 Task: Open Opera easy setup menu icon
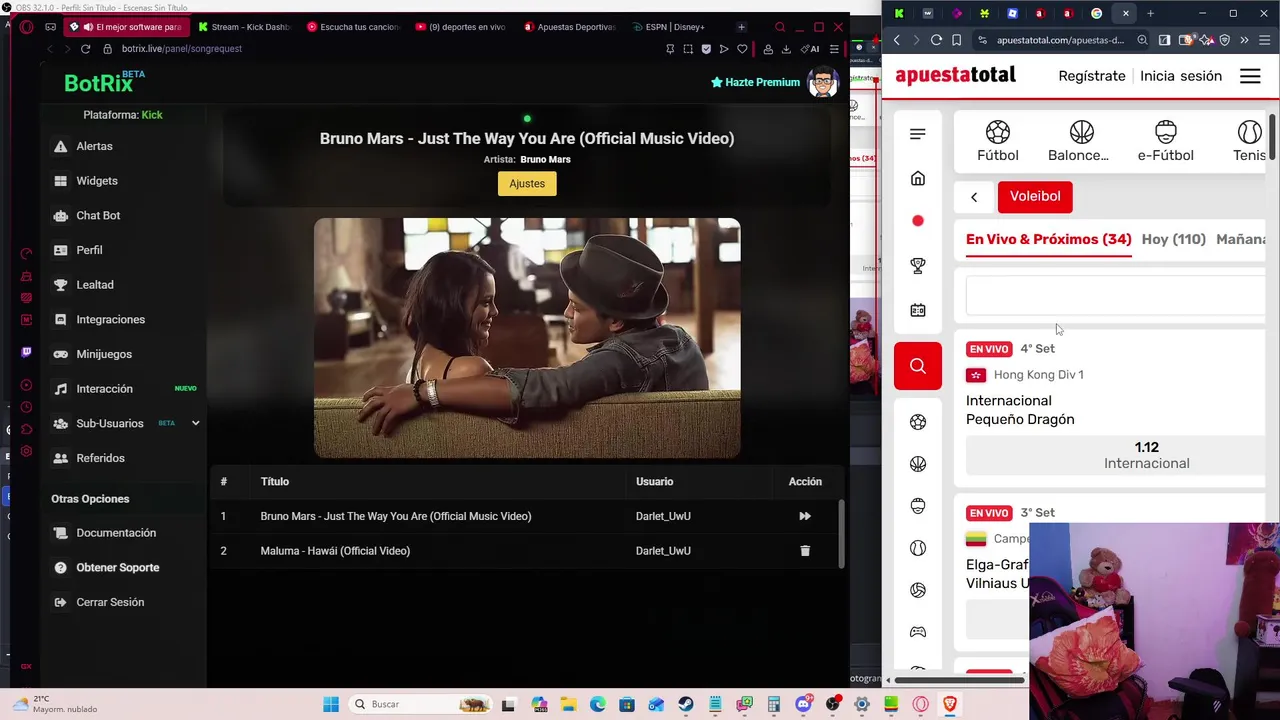834,49
